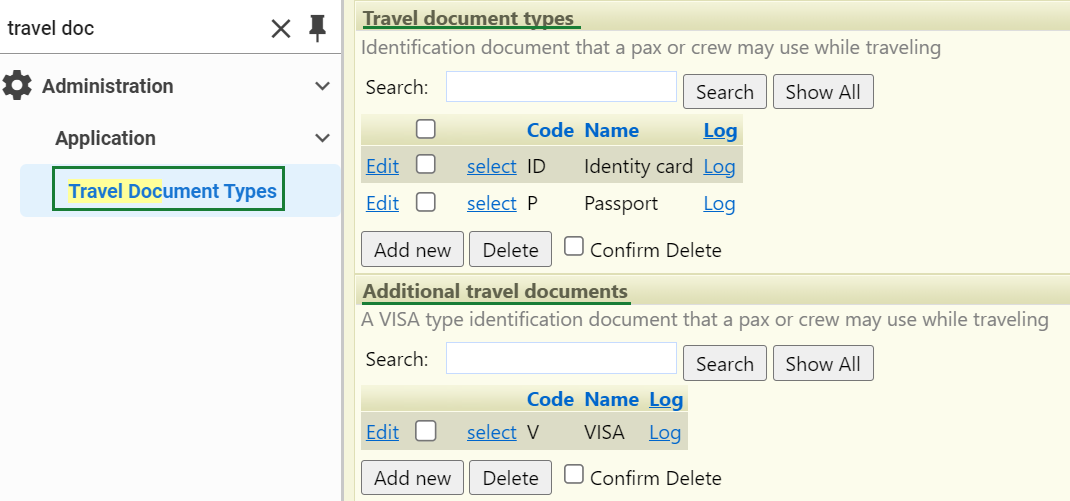The image size is (1070, 501).
Task: Collapse the Application submenu chevron
Action: [322, 138]
